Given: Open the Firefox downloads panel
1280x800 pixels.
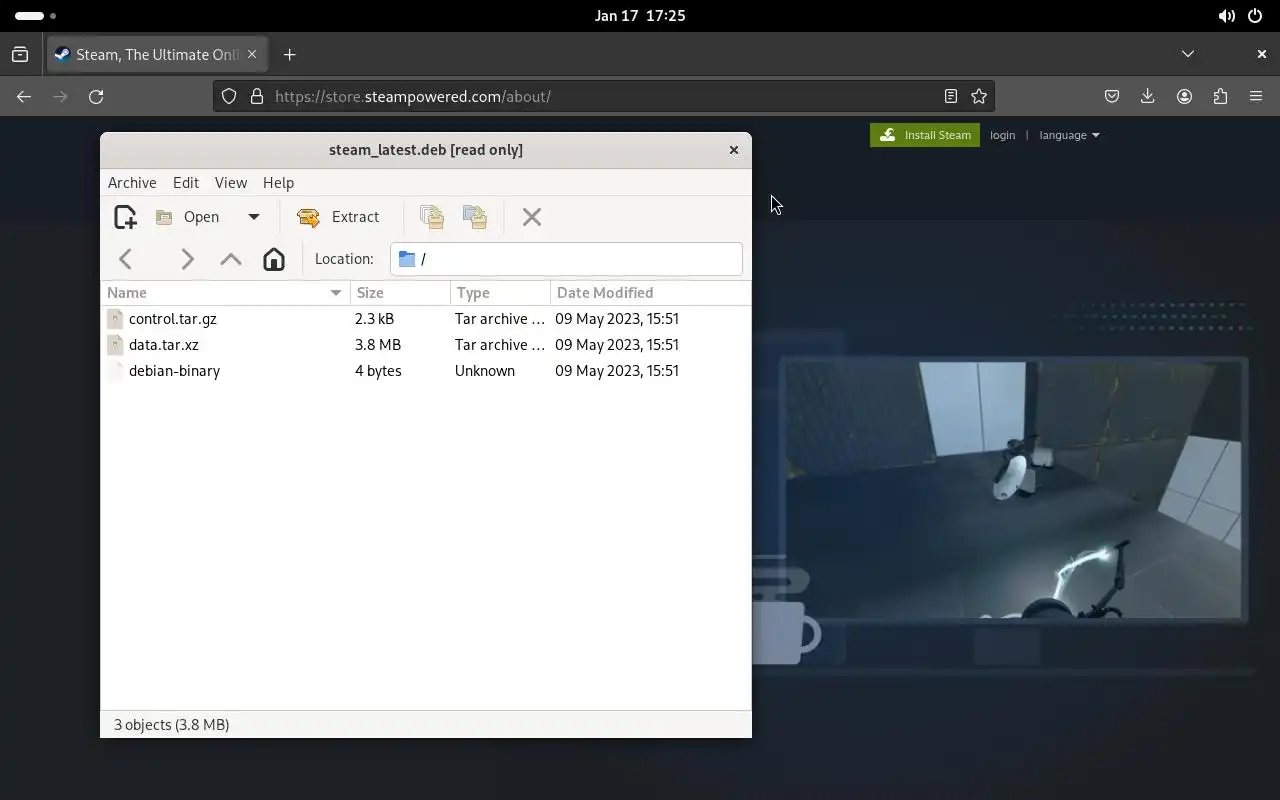Looking at the screenshot, I should coord(1148,97).
